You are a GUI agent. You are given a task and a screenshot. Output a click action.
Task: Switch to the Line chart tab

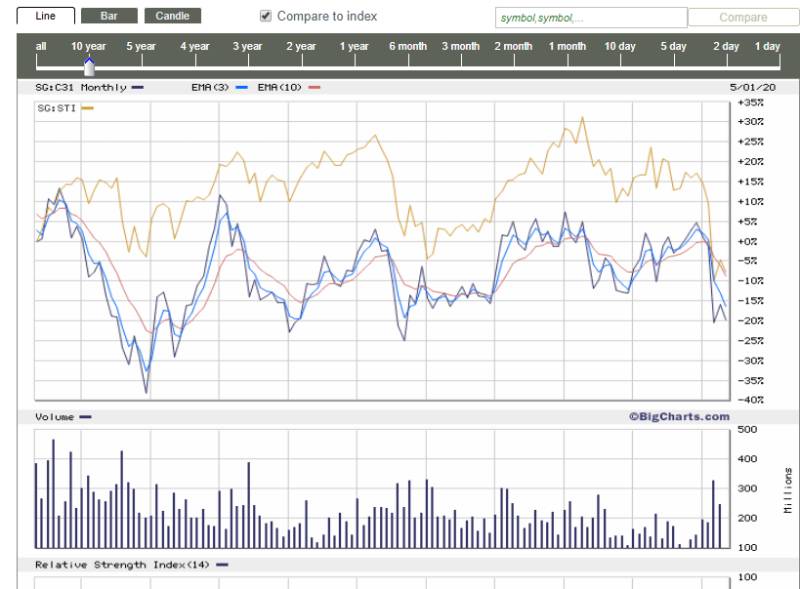[x=45, y=16]
